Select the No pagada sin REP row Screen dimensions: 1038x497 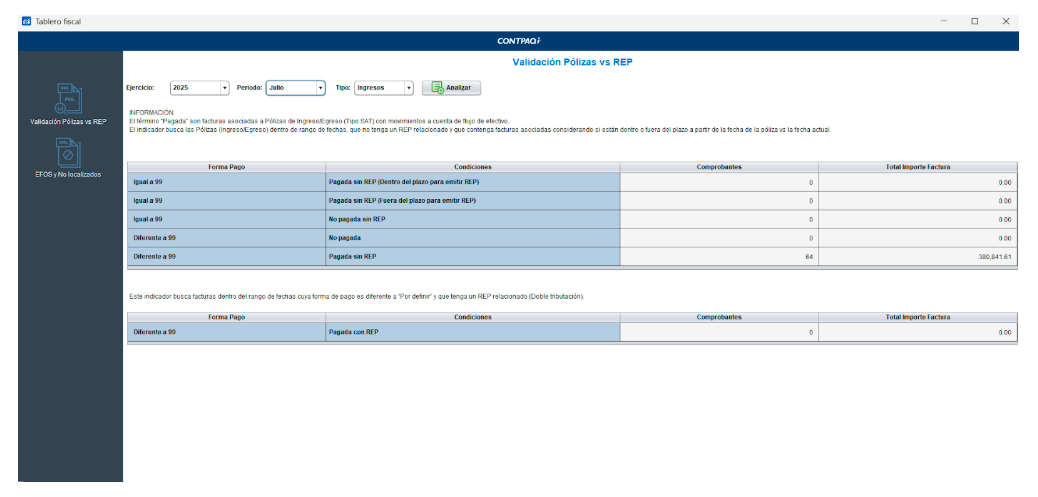coord(472,219)
